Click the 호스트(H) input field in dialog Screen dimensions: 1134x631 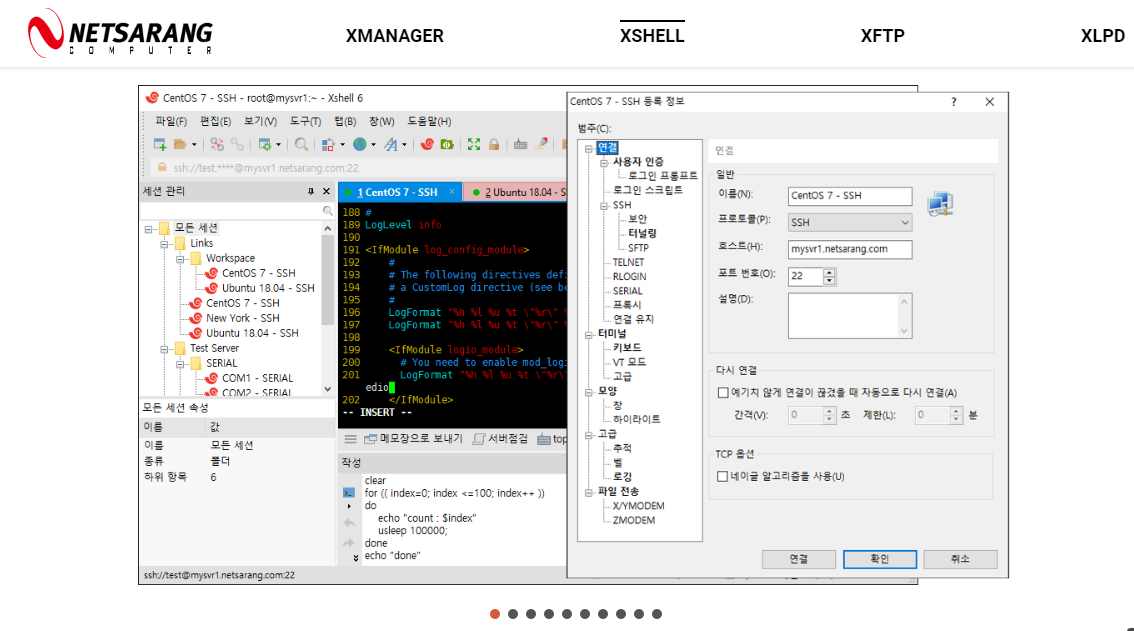pyautogui.click(x=850, y=249)
